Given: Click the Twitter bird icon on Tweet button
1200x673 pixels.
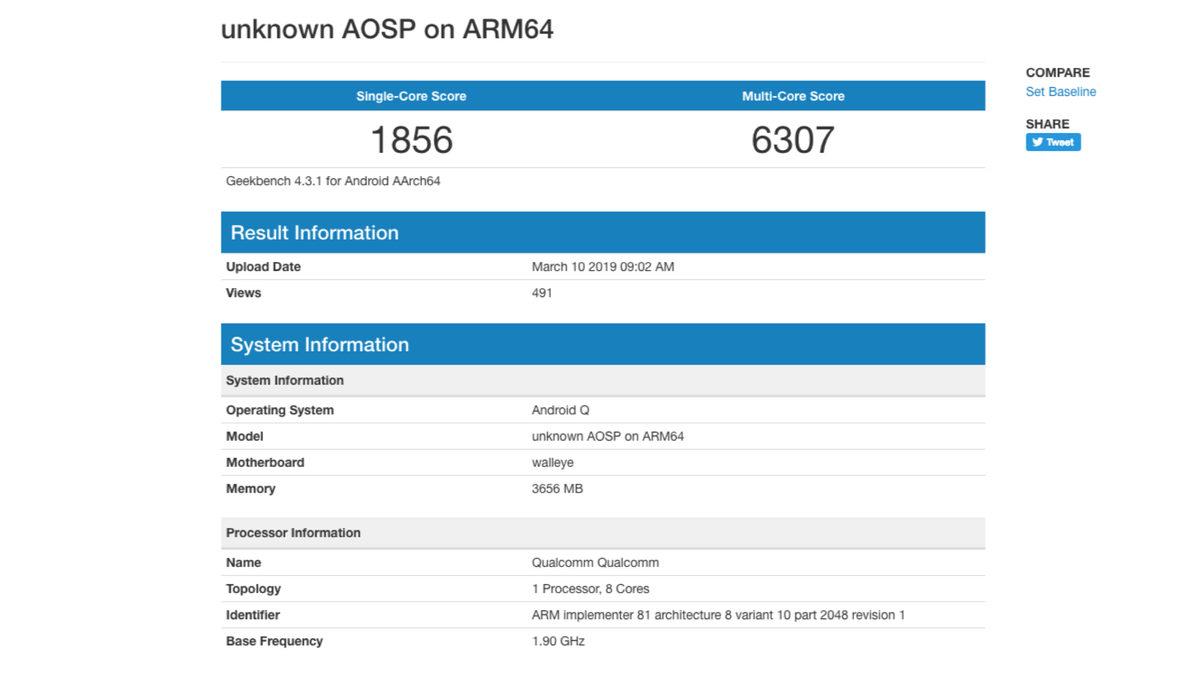Looking at the screenshot, I should [x=1038, y=141].
